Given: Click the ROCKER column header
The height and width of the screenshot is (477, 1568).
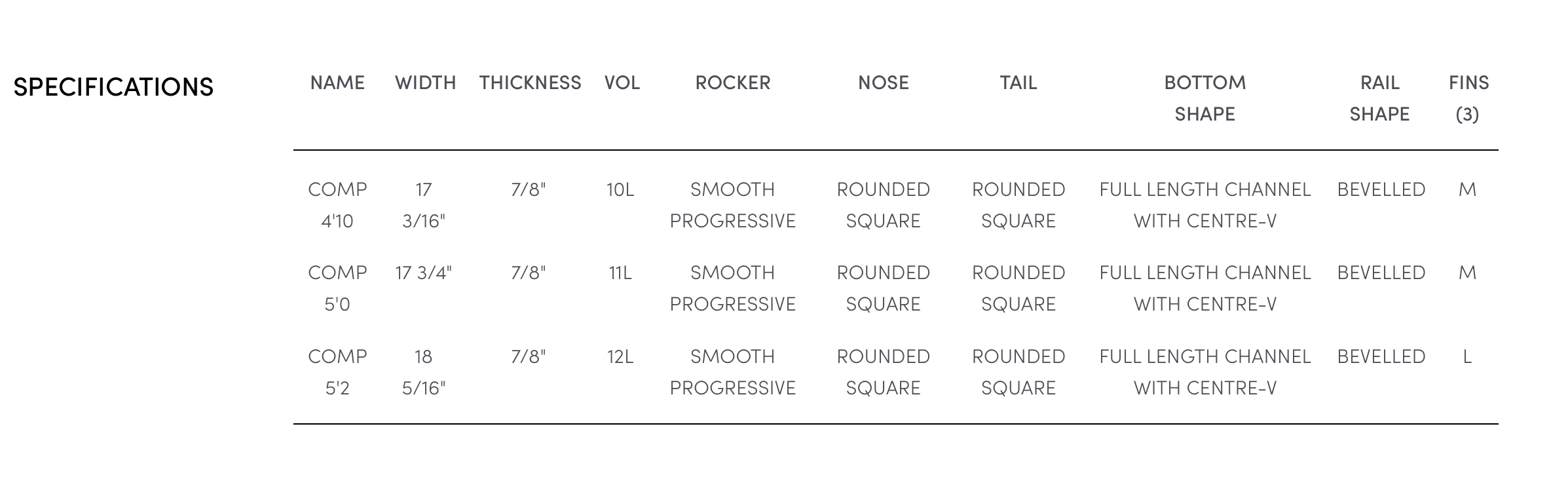Looking at the screenshot, I should pos(732,83).
